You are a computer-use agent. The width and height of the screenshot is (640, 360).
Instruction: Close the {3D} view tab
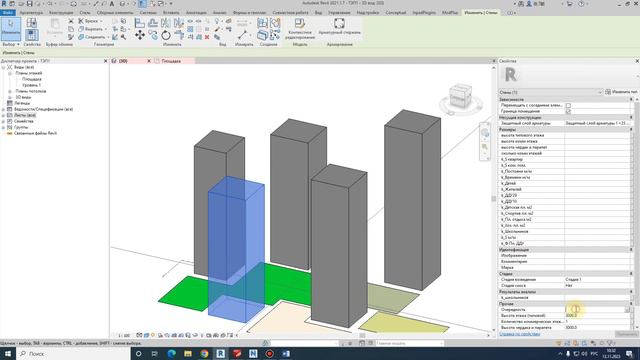pos(149,61)
